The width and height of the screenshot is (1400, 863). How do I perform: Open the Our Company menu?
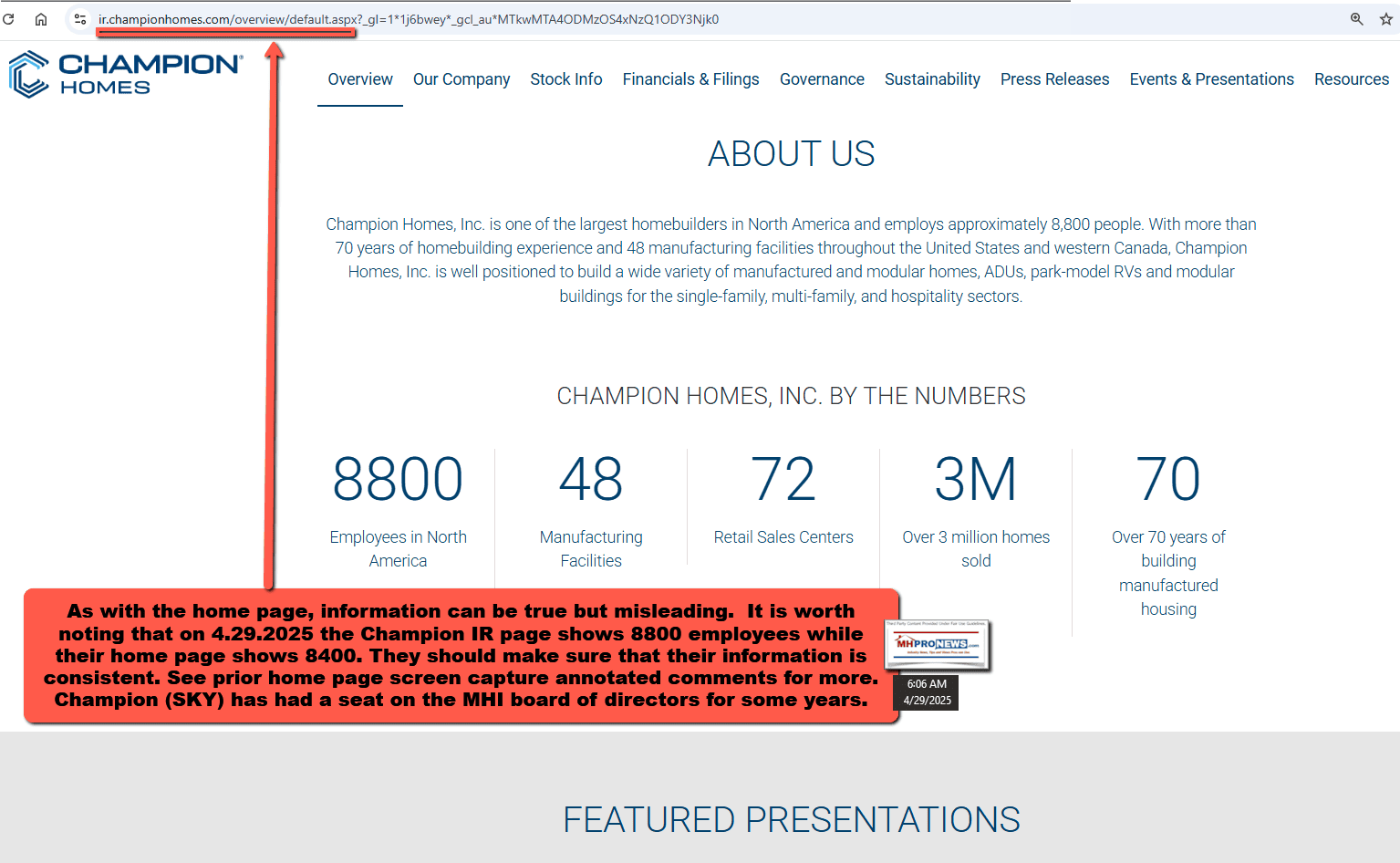[x=461, y=79]
